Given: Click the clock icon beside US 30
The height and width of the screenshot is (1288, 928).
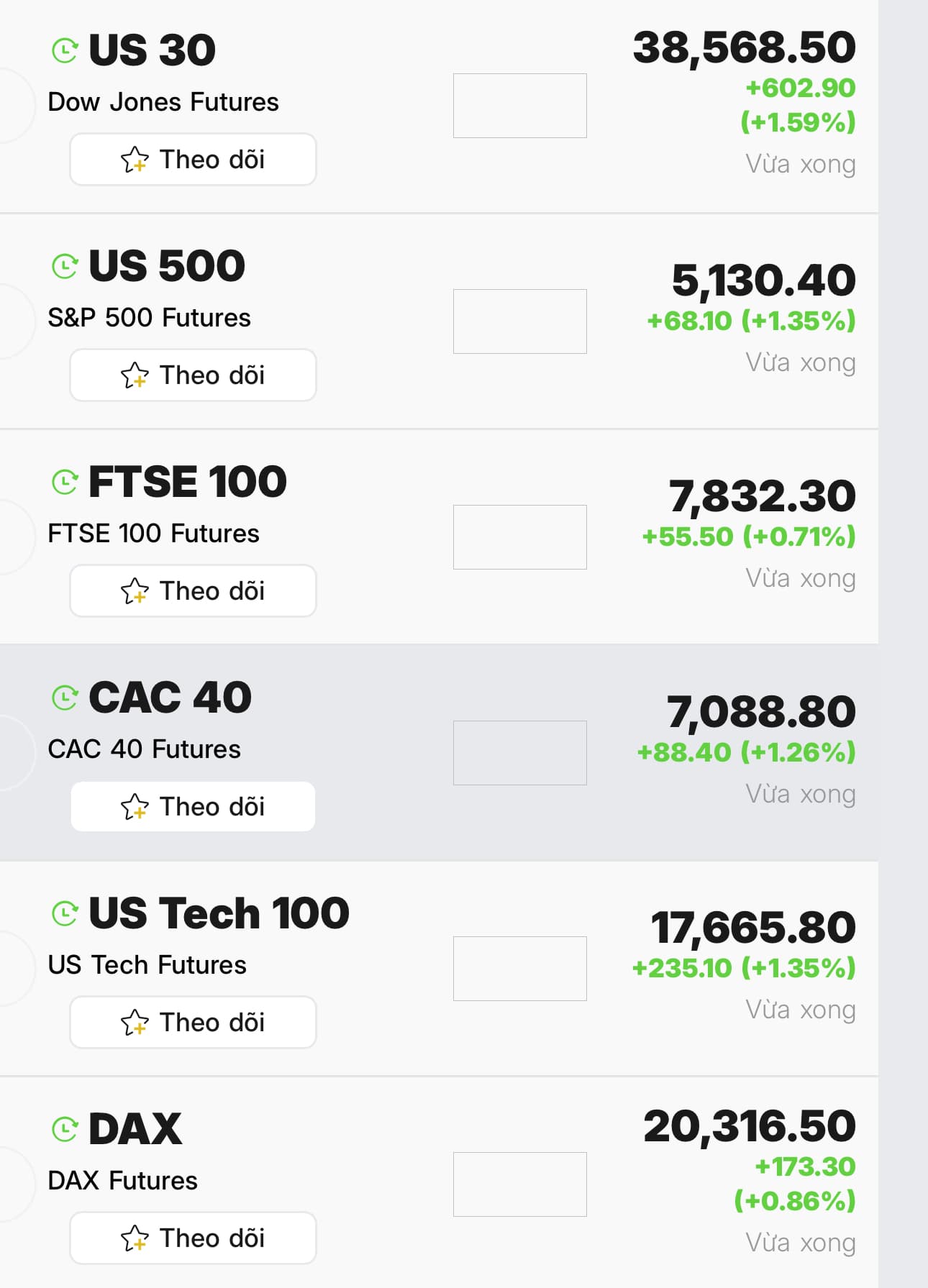Looking at the screenshot, I should [65, 50].
